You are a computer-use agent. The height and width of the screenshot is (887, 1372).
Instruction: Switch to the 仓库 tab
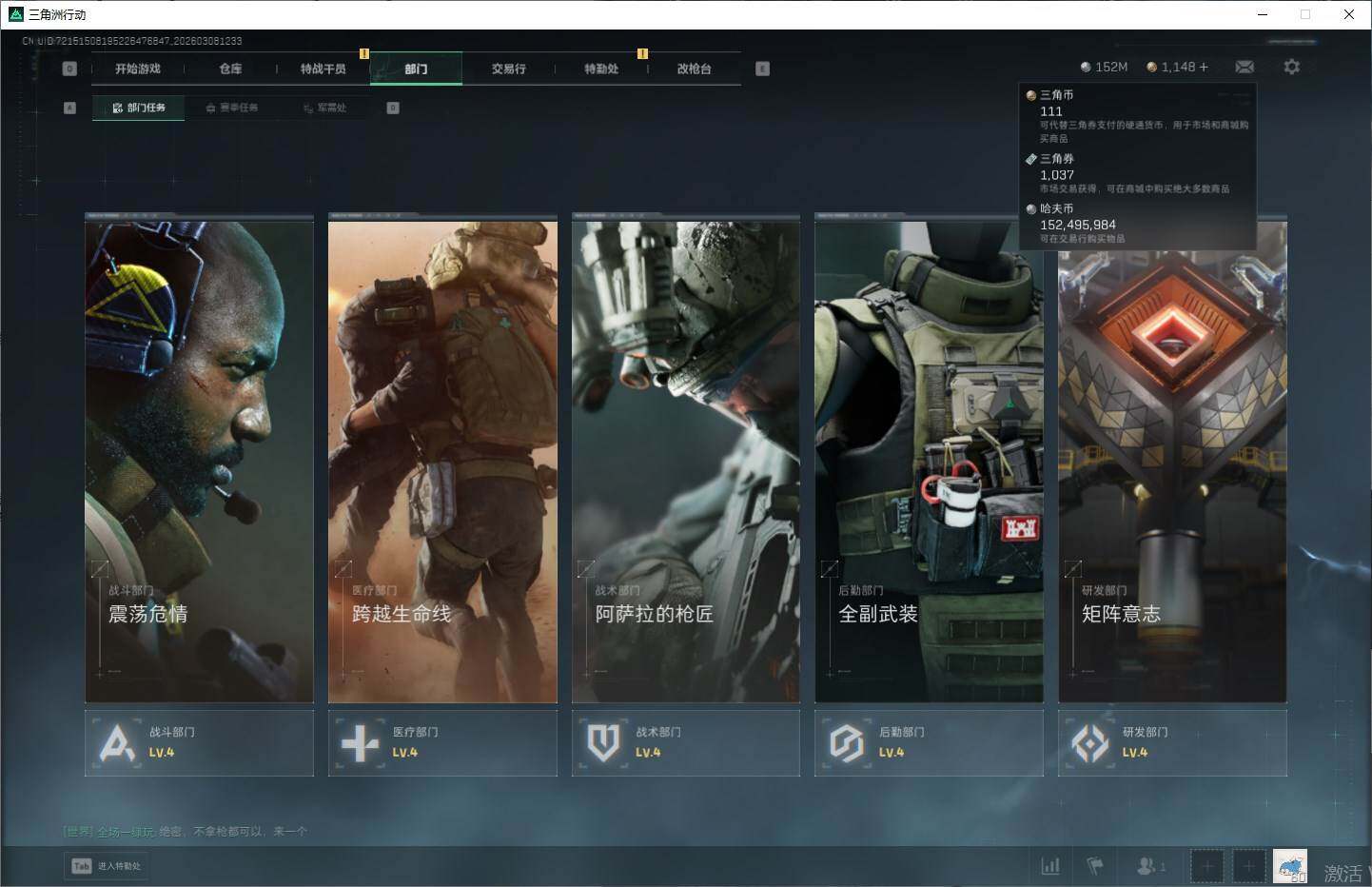(x=230, y=69)
